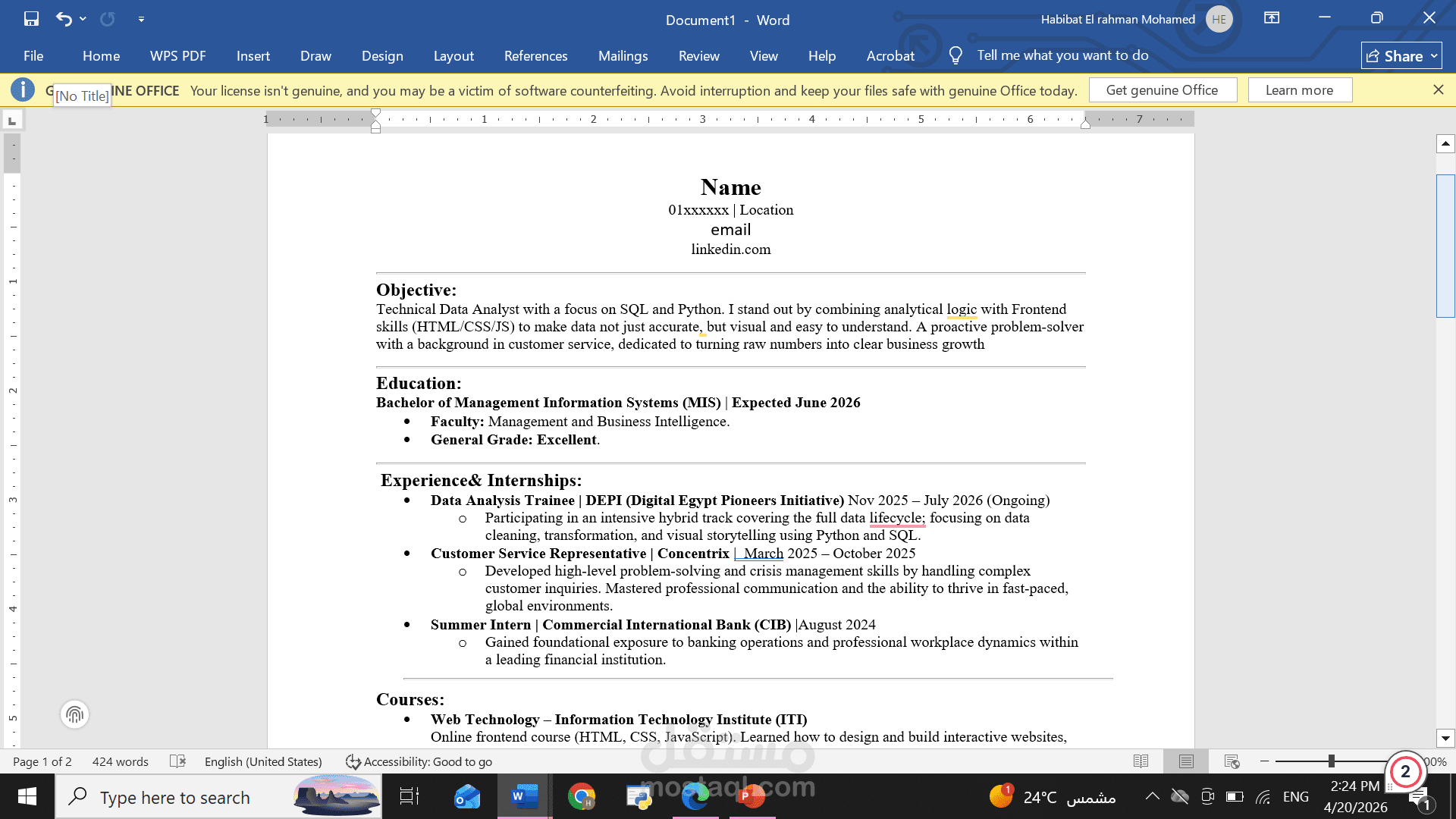Click the zoom slider handle

coord(1331,761)
